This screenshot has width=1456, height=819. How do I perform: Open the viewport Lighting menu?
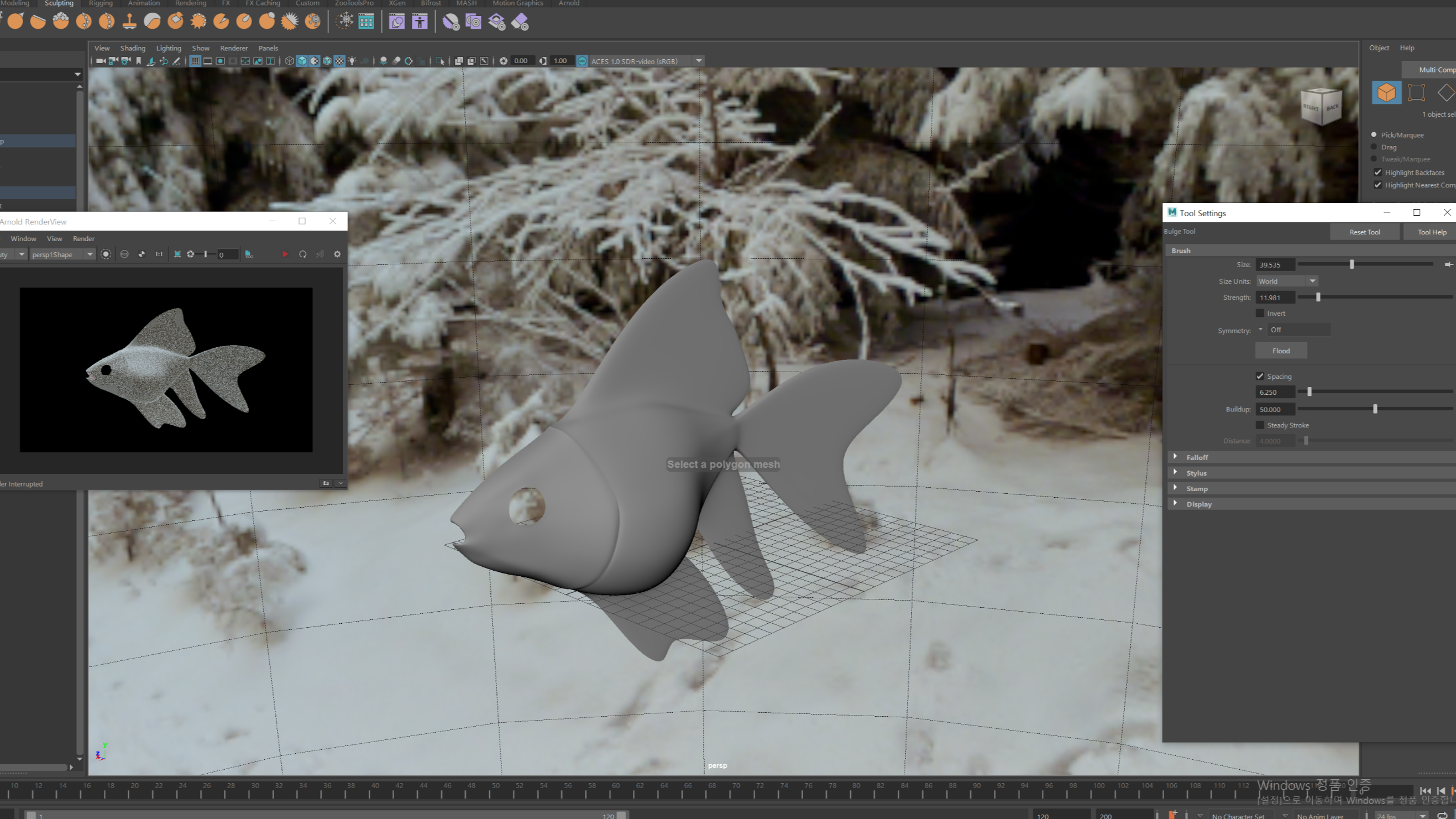click(169, 48)
